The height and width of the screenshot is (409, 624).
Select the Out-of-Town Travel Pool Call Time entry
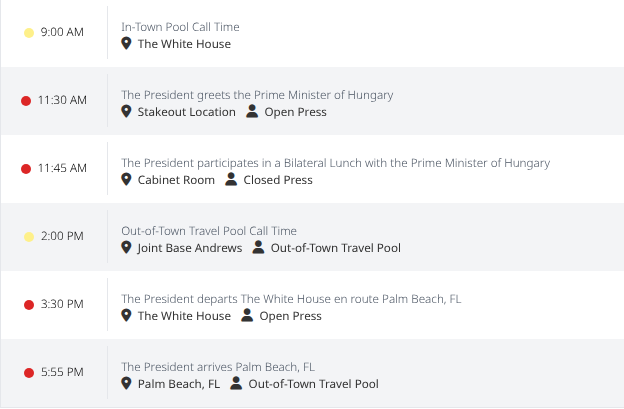tap(208, 231)
